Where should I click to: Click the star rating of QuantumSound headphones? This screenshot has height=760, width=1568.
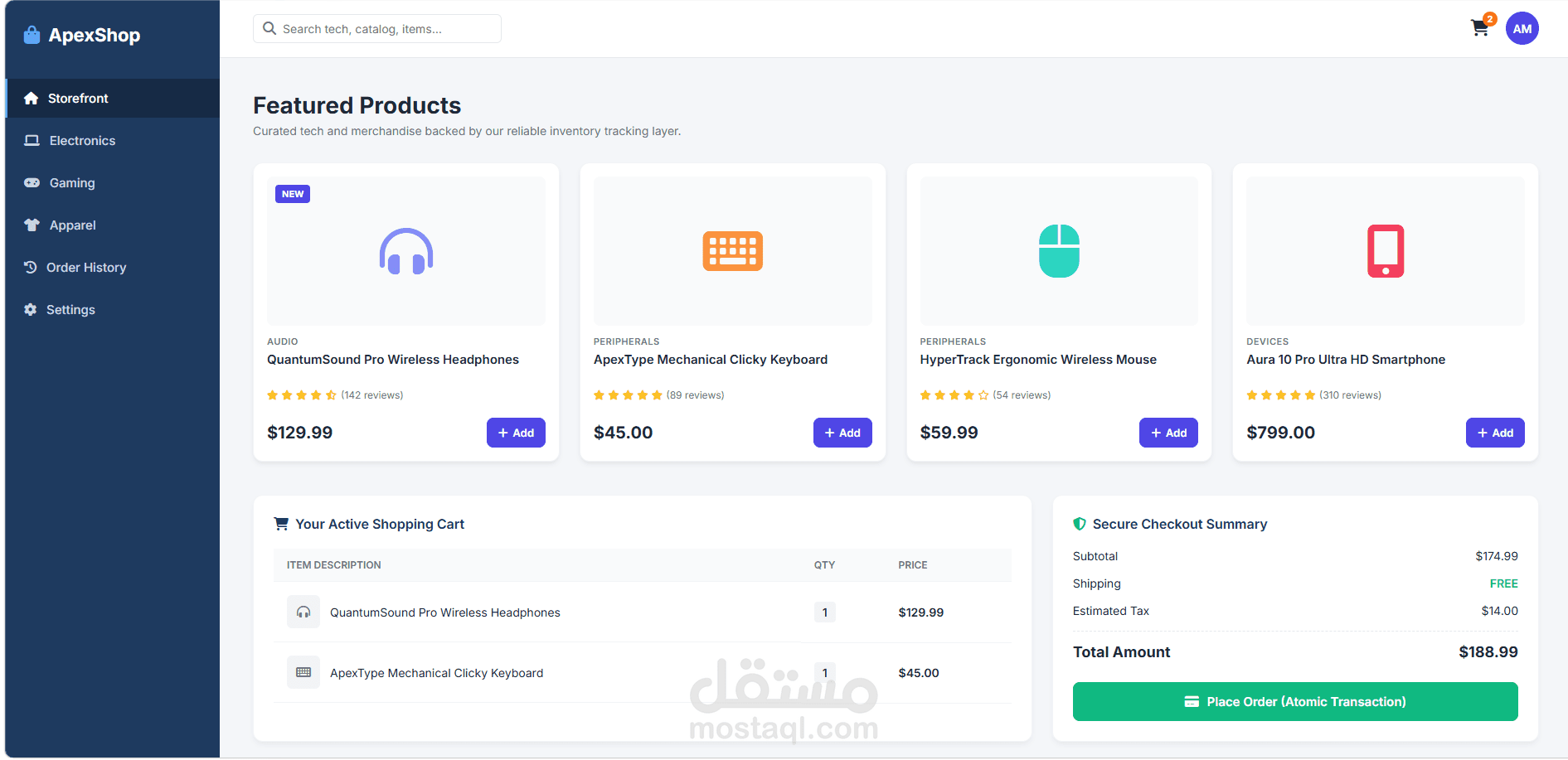click(302, 395)
